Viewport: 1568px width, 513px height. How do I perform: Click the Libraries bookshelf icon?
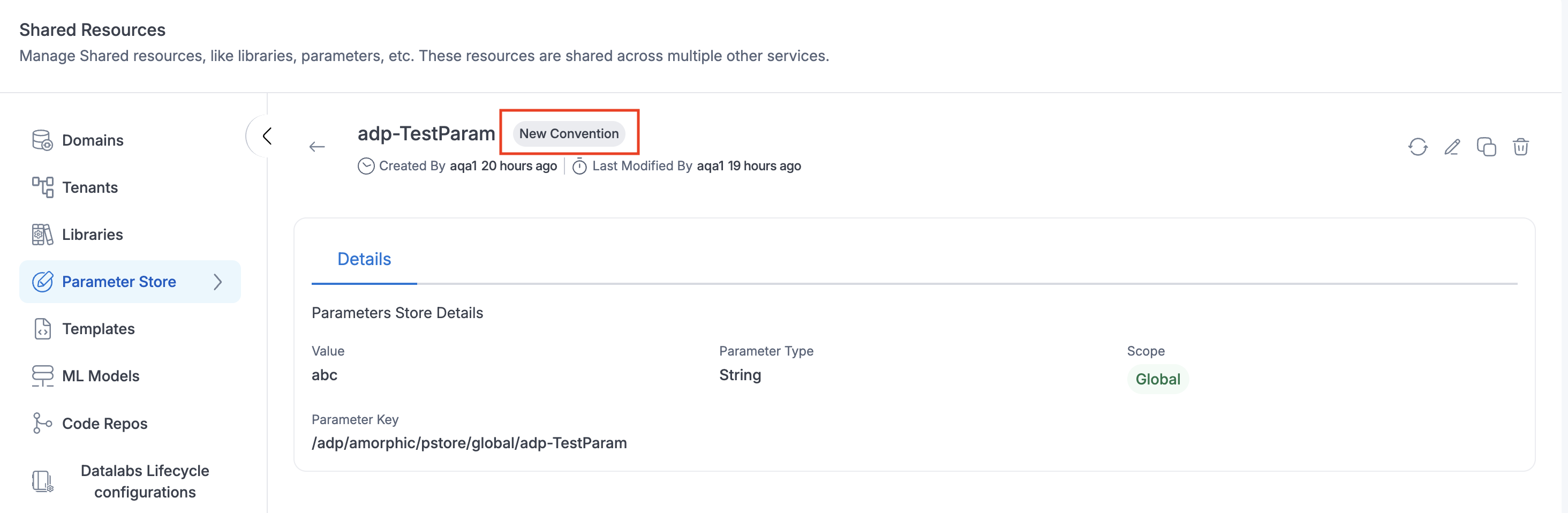(x=43, y=235)
